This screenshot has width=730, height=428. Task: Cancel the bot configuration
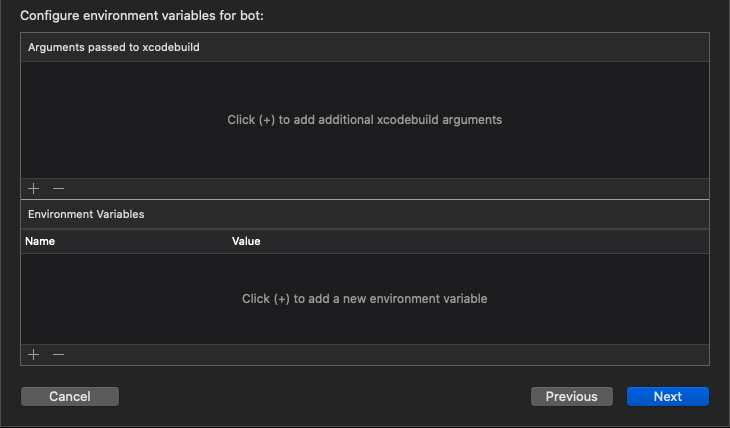click(70, 396)
